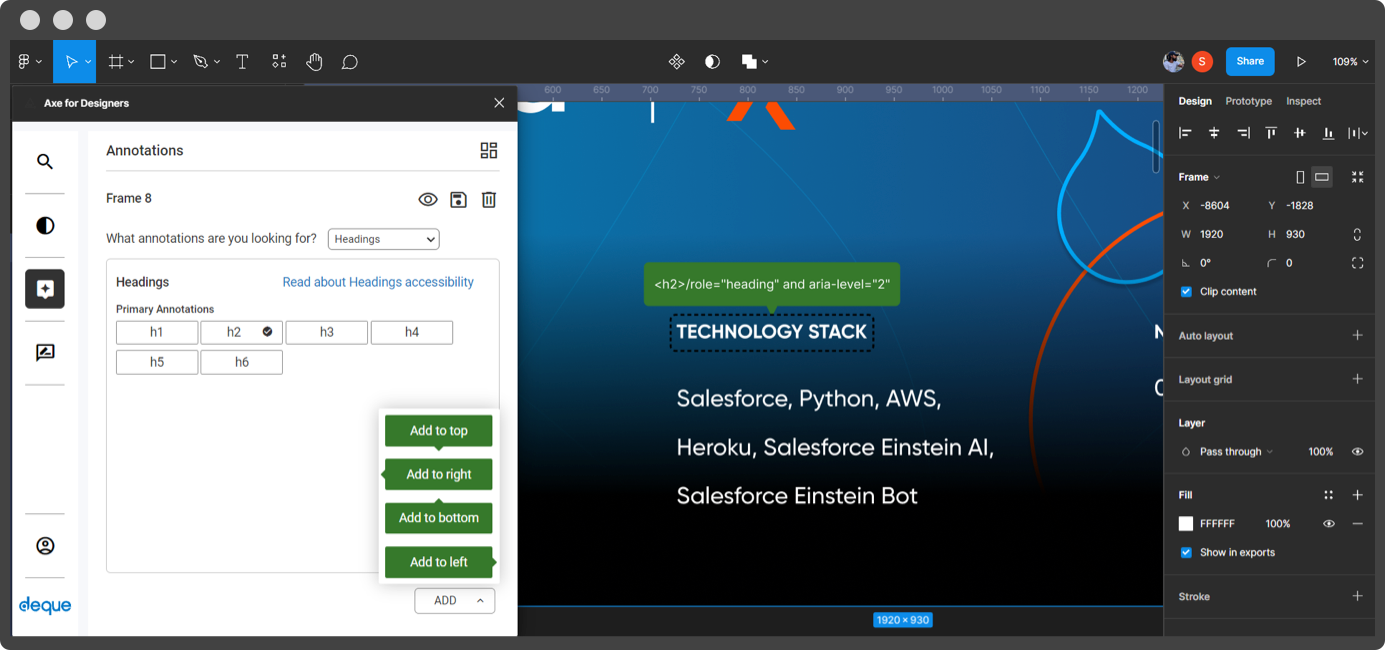This screenshot has width=1385, height=650.
Task: Align vertical centers in Design panel
Action: [x=1300, y=133]
